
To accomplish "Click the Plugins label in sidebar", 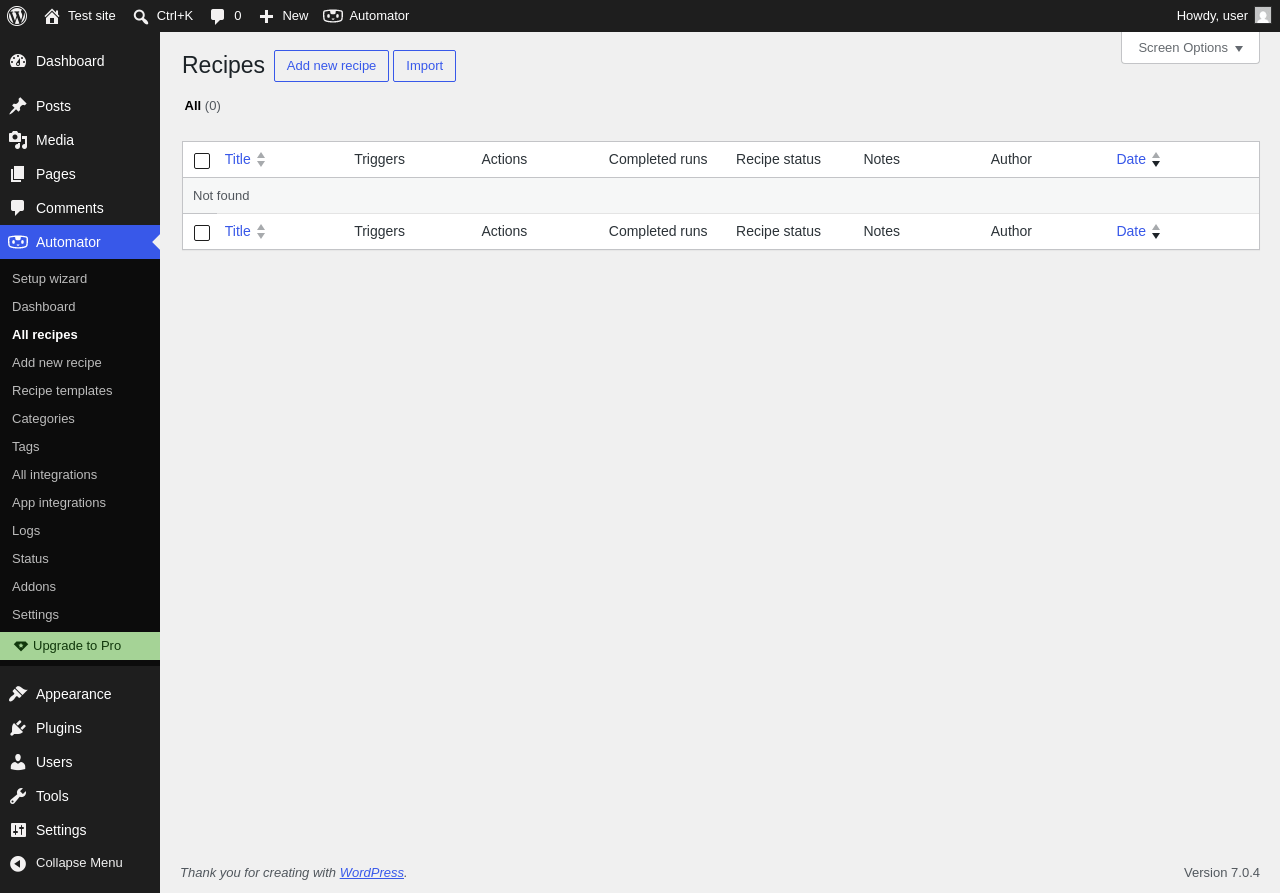I will (59, 728).
